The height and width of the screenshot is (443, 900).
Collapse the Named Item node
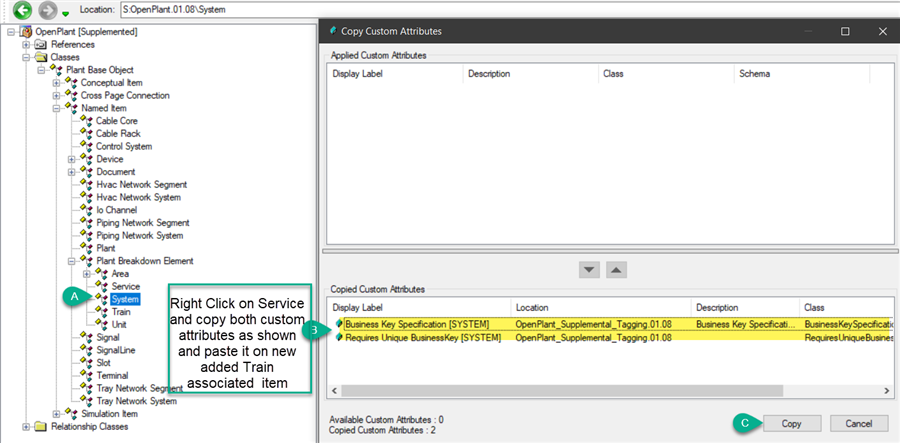click(56, 108)
